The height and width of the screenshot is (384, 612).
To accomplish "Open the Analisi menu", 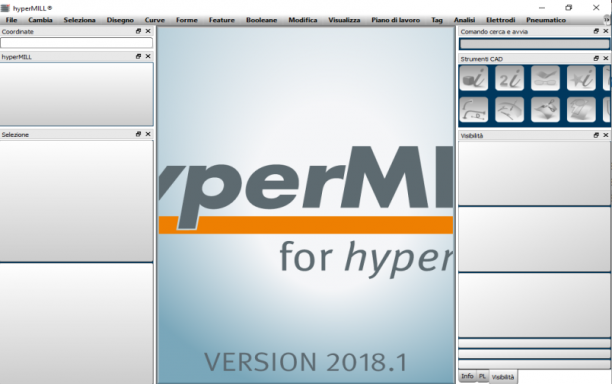I will coord(464,20).
